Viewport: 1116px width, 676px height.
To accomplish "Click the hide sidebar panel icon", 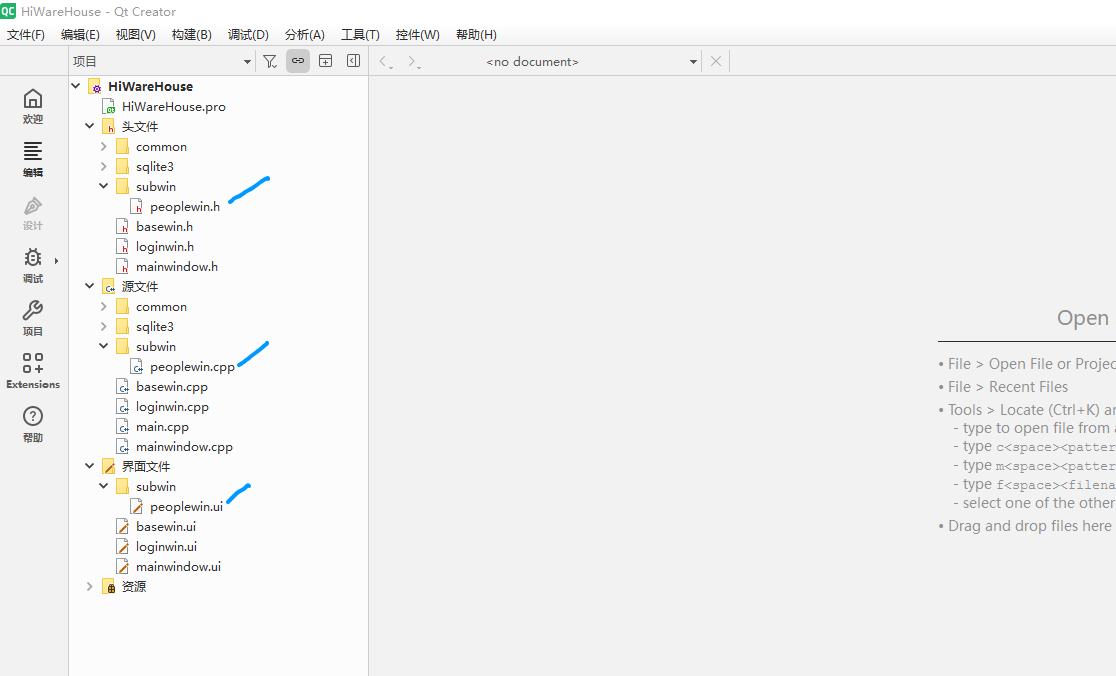I will [x=353, y=61].
